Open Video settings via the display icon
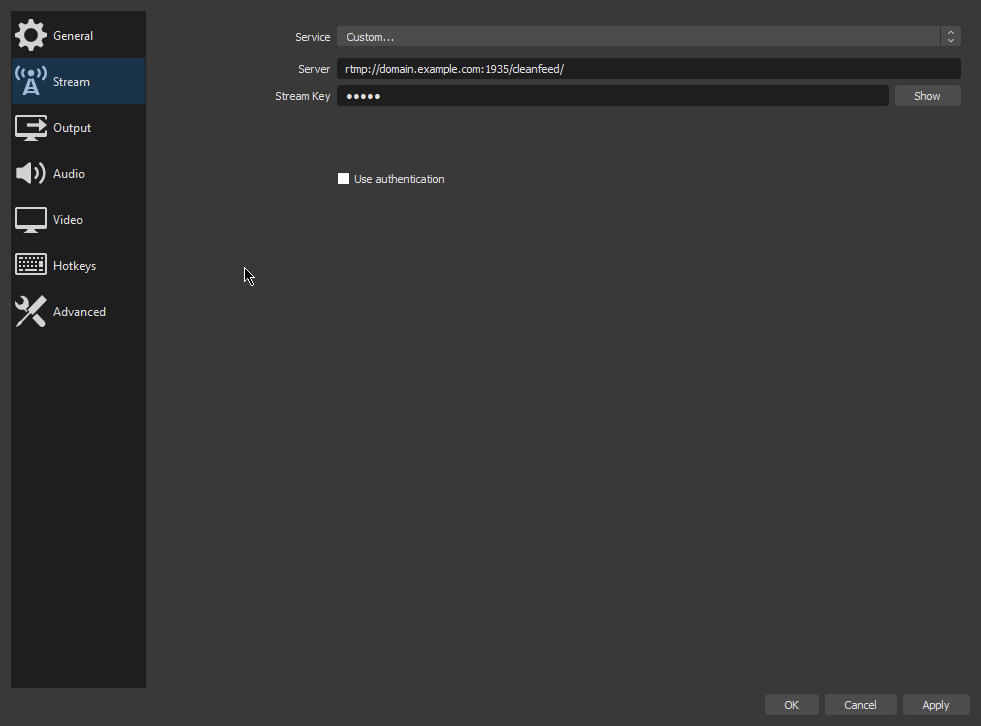This screenshot has height=726, width=981. [28, 219]
